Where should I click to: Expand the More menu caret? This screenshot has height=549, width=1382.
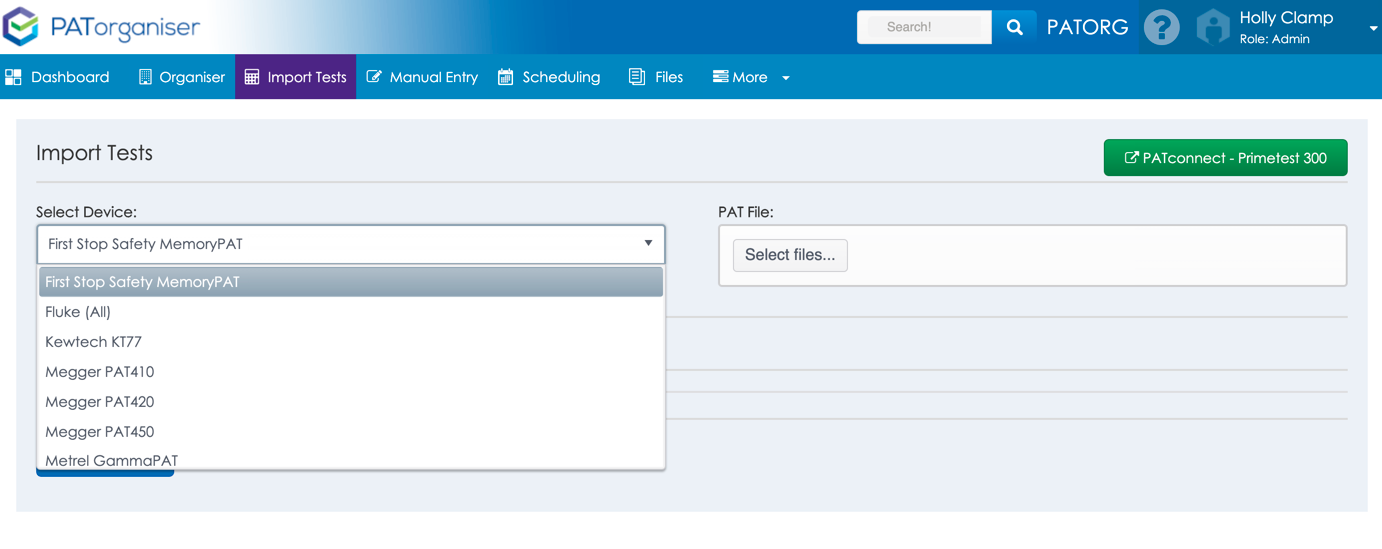point(786,78)
